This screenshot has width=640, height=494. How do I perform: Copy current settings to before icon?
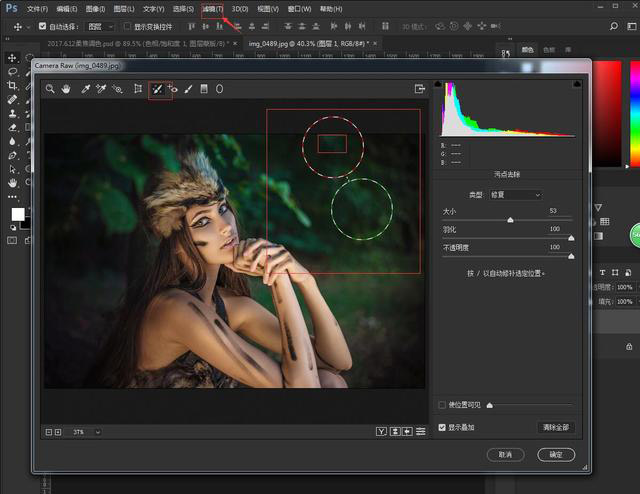pos(407,432)
